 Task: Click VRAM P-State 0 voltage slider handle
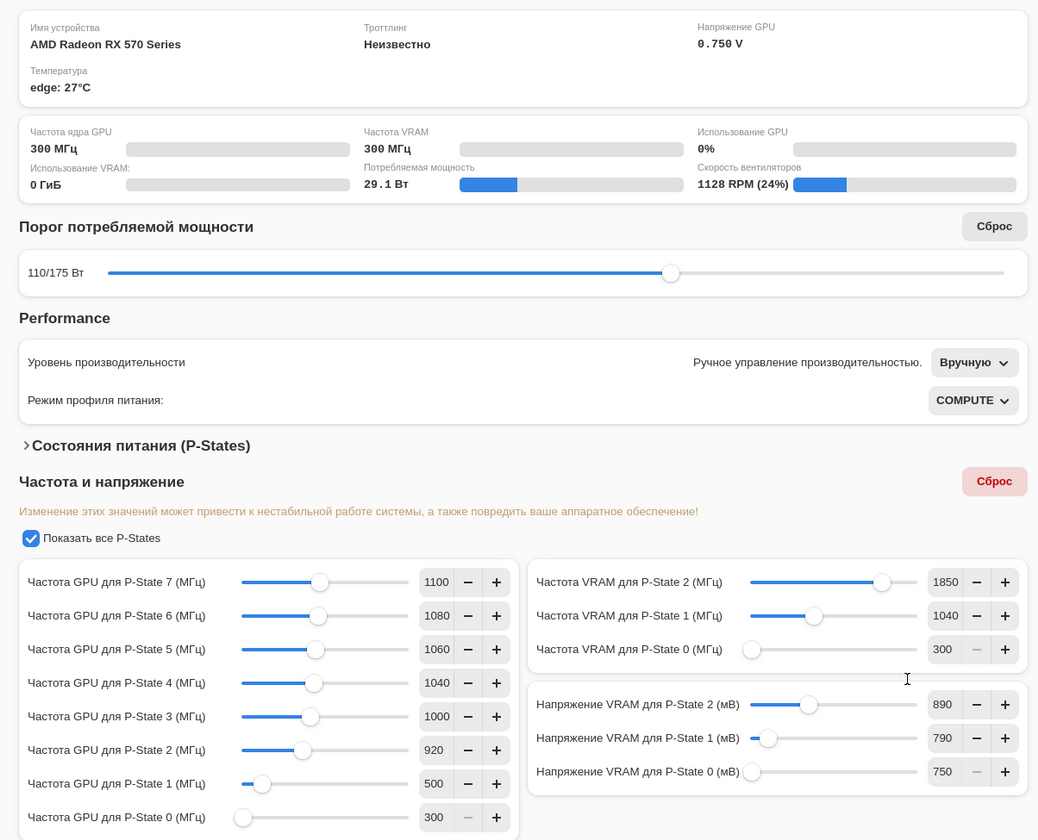(751, 772)
